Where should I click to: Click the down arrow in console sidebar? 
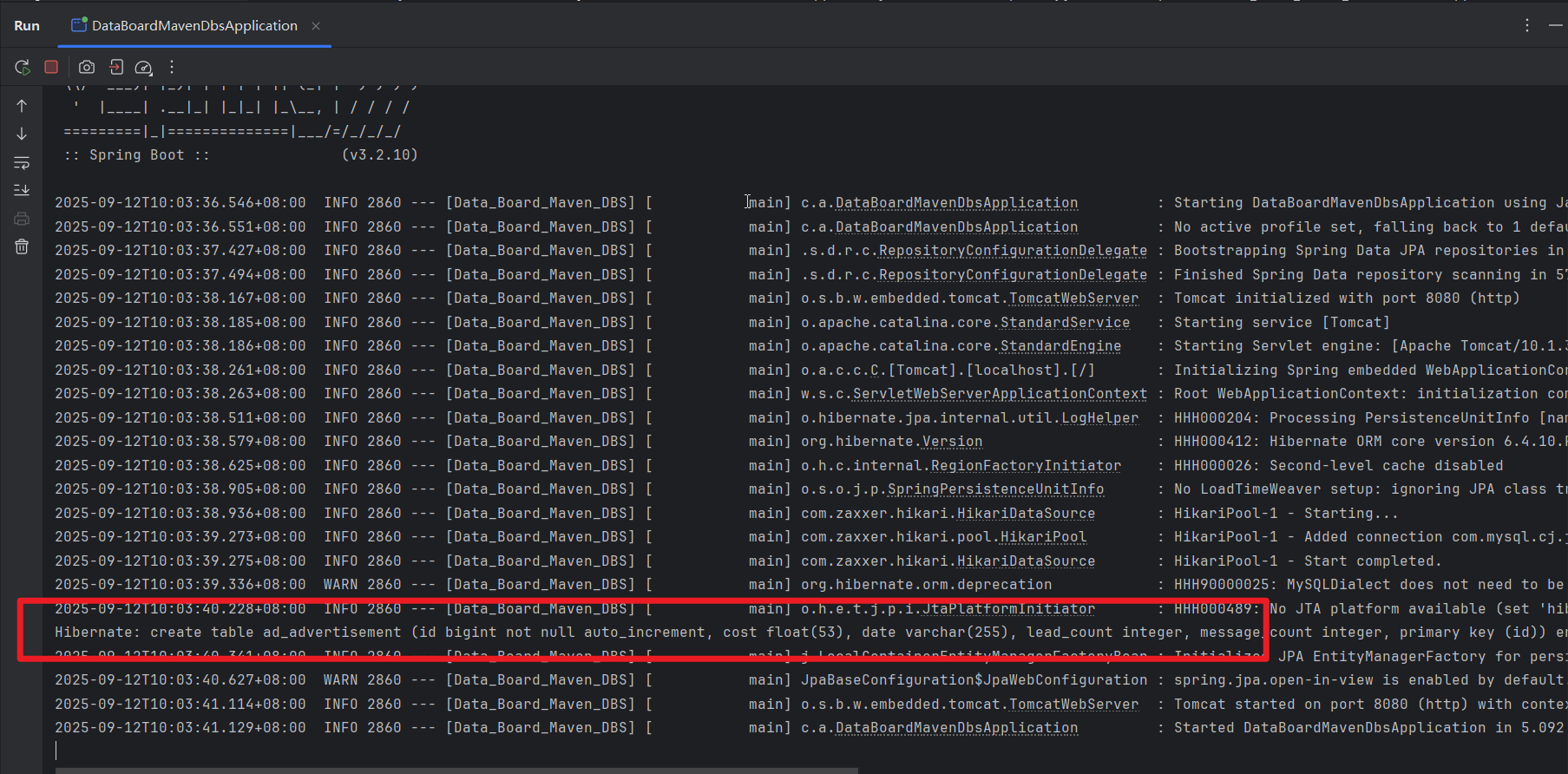click(22, 134)
